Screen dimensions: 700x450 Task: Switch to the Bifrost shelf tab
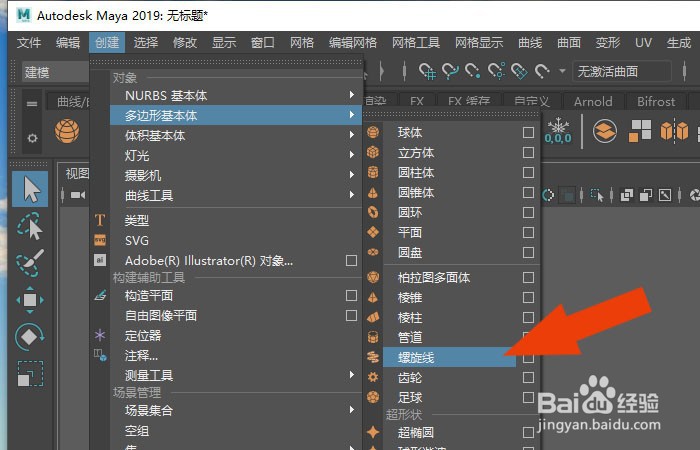pos(656,102)
